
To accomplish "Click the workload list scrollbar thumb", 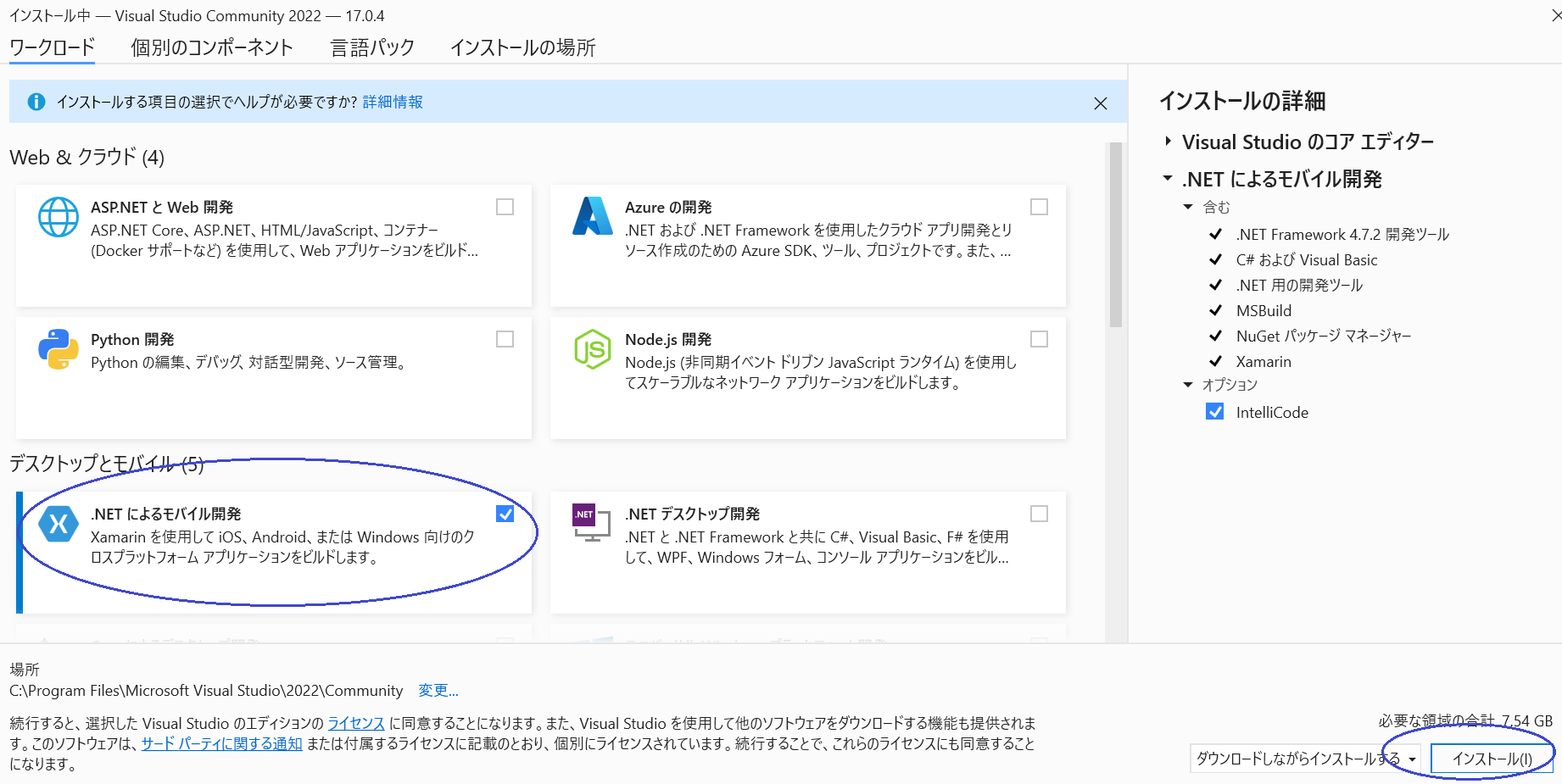I will [x=1116, y=235].
